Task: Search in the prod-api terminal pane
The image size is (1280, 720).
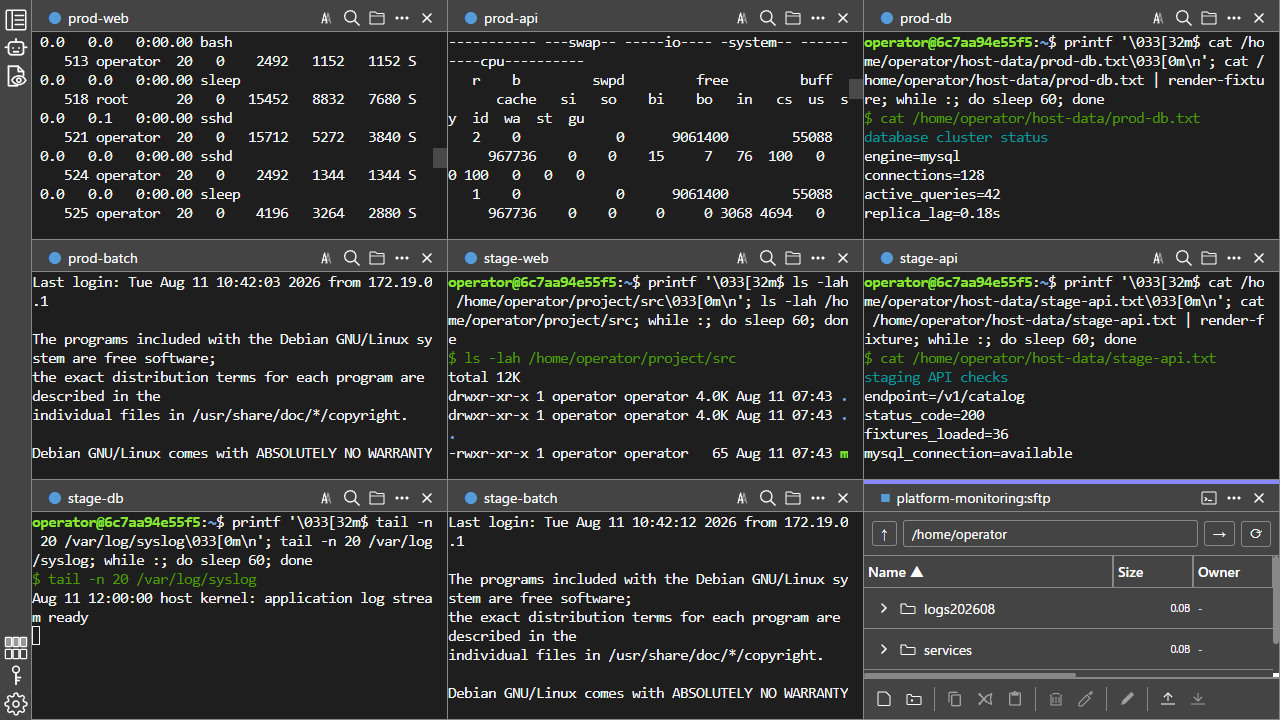Action: (x=767, y=18)
